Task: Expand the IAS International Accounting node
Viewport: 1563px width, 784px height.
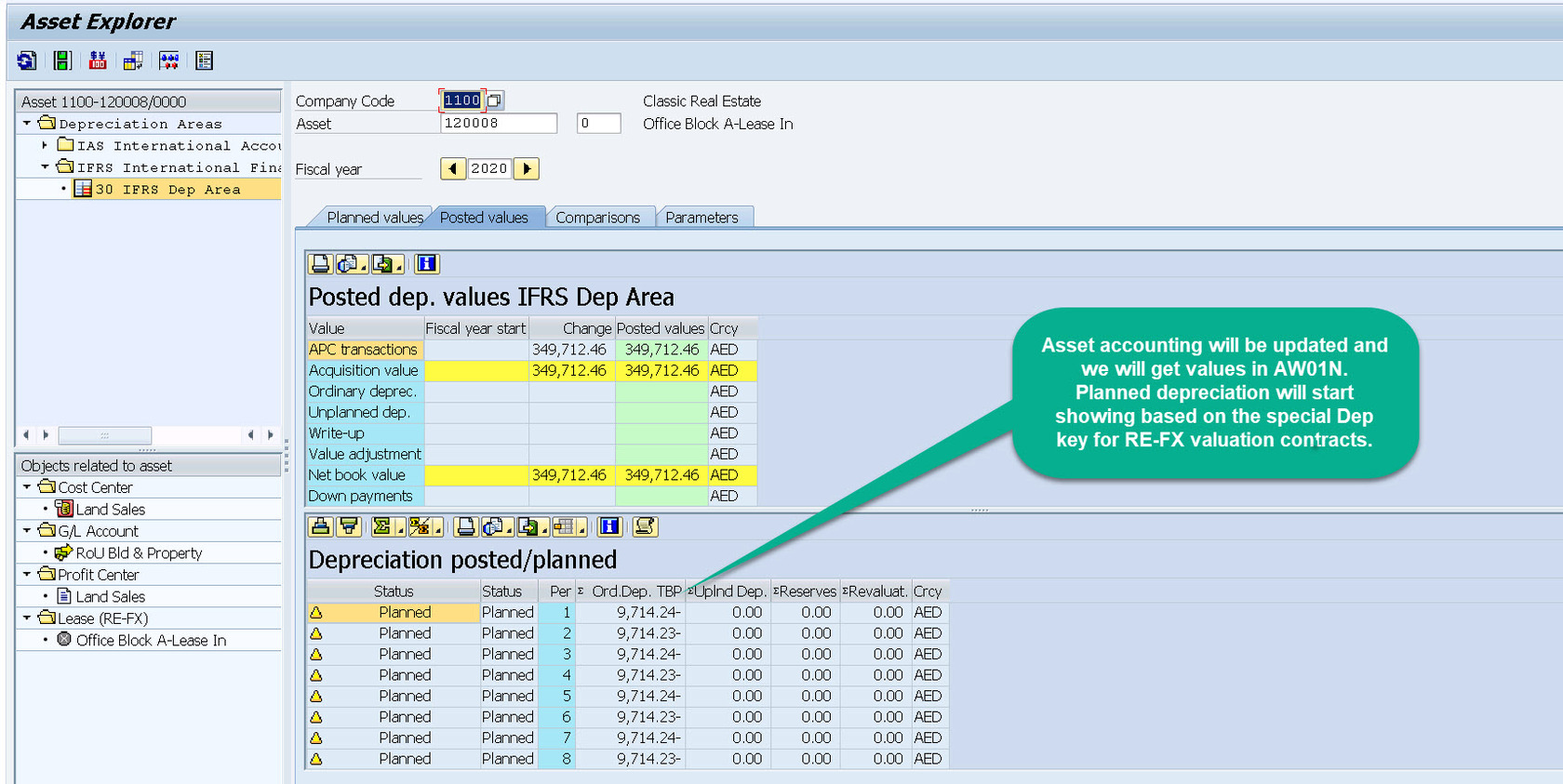Action: point(45,145)
